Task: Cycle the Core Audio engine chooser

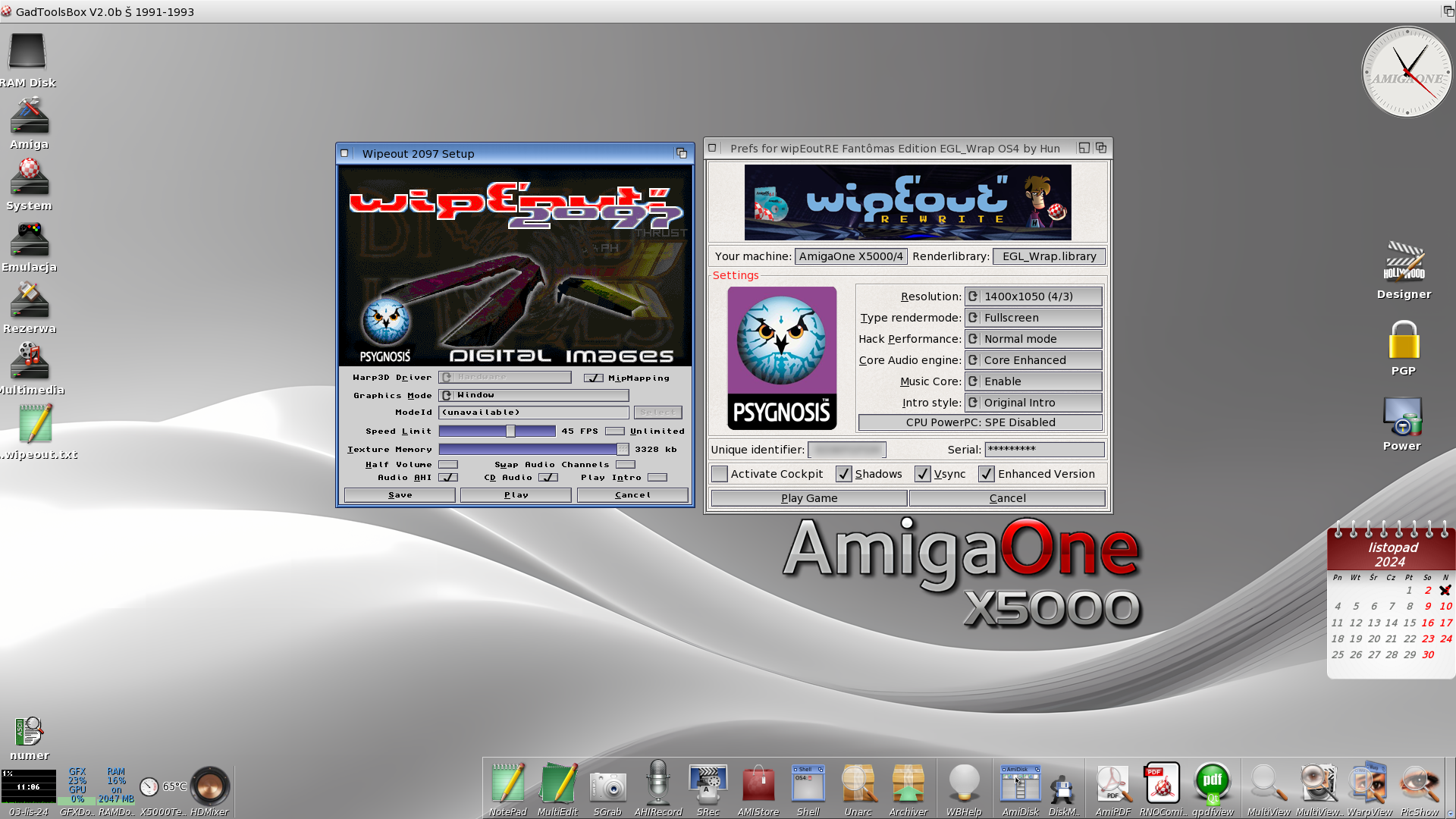Action: pyautogui.click(x=1034, y=360)
